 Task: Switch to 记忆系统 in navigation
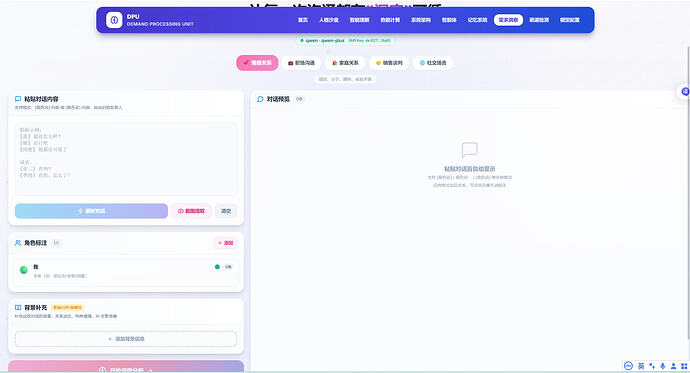tap(477, 20)
